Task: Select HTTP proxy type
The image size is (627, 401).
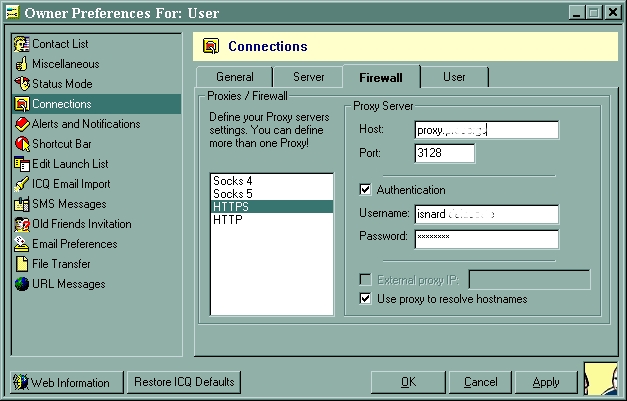Action: pos(272,220)
